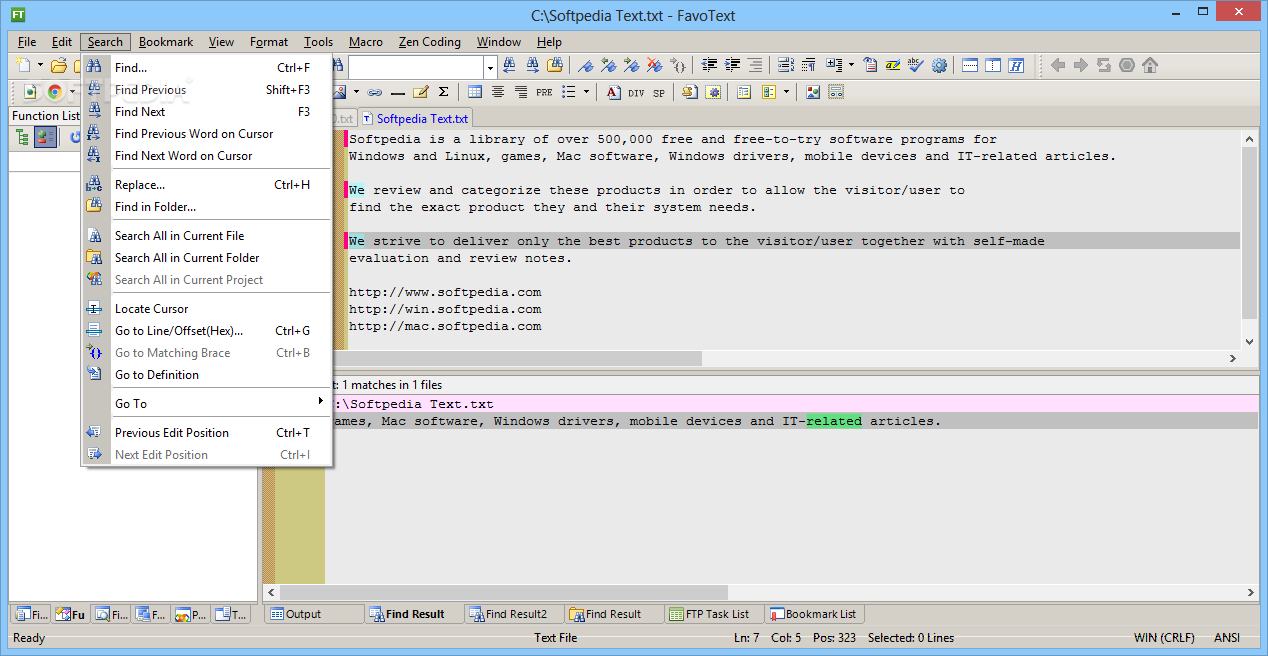The image size is (1268, 656).
Task: Switch to the Bookmark List tab
Action: pyautogui.click(x=814, y=614)
